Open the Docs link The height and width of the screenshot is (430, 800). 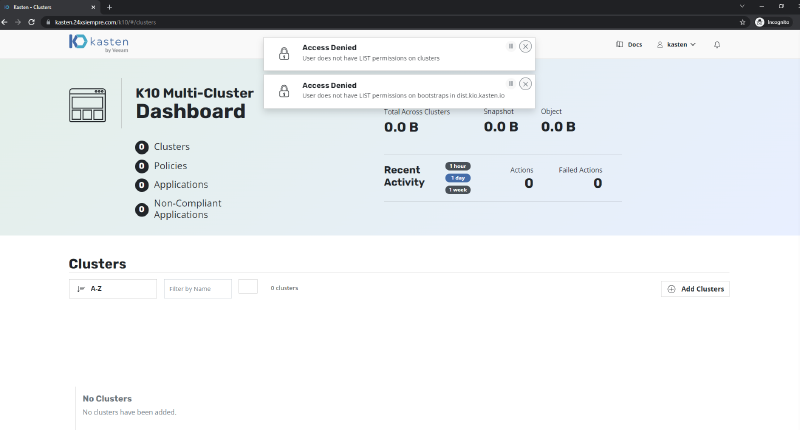coord(629,44)
